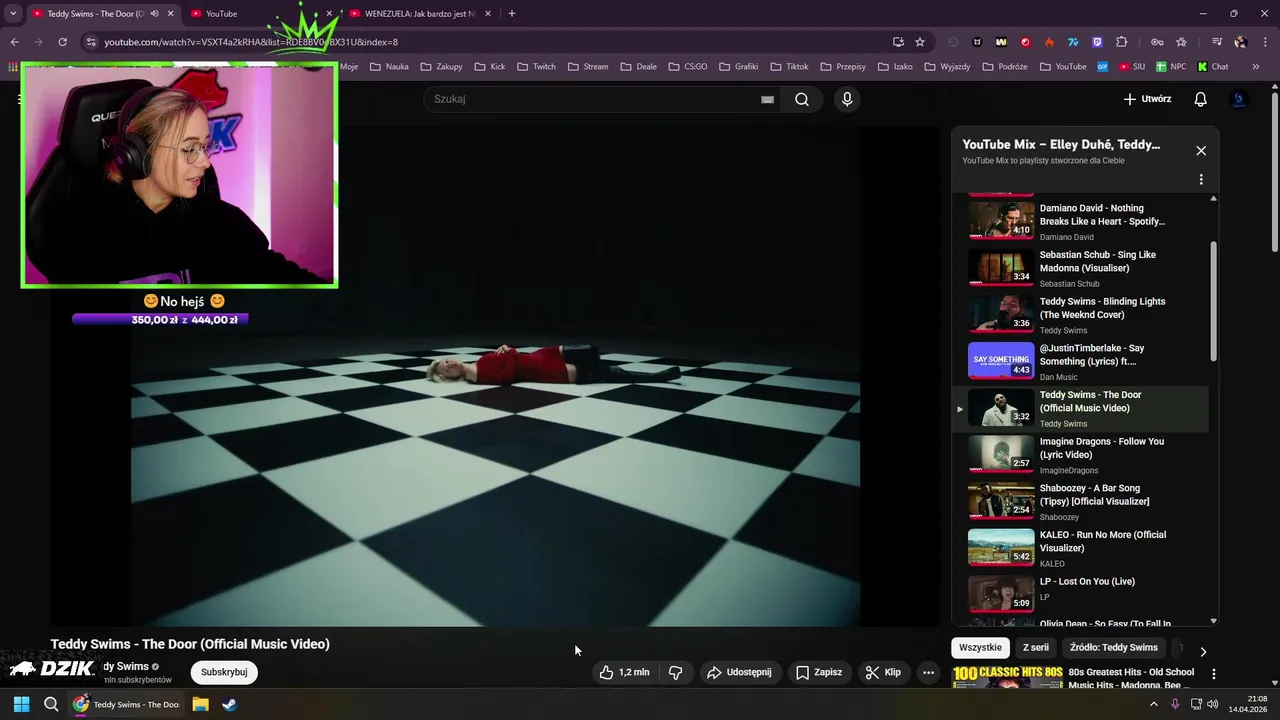Image resolution: width=1280 pixels, height=720 pixels.
Task: Click the Klip button
Action: coord(883,672)
